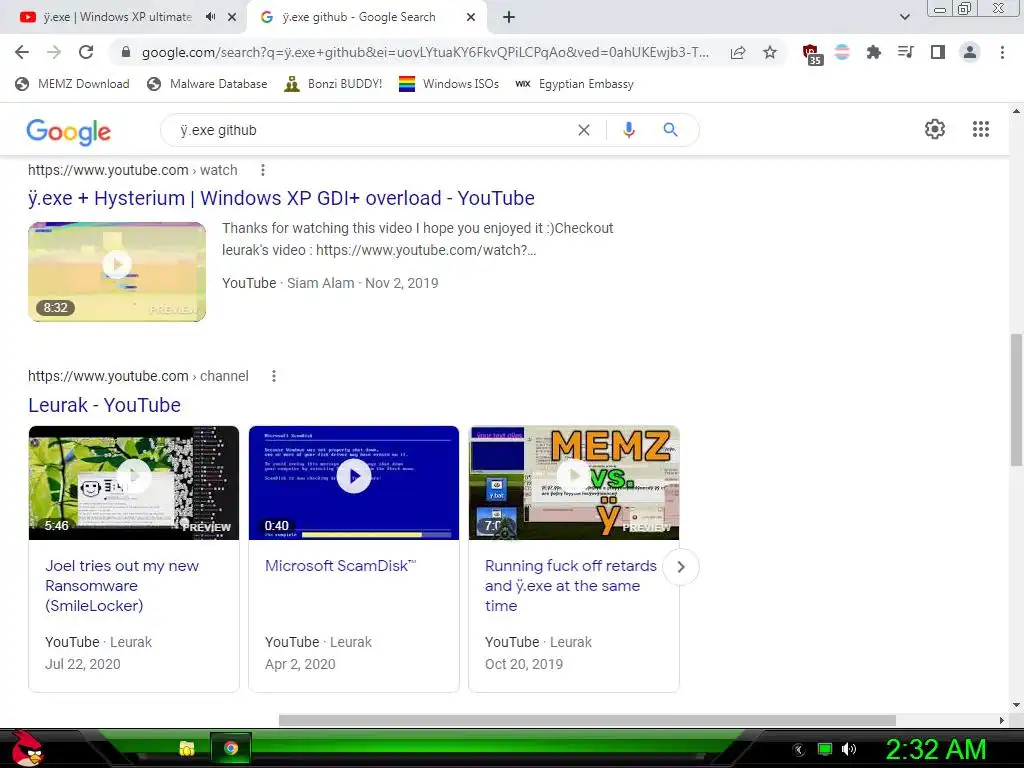Screen dimensions: 1024x768
Task: Reload the Google search page
Action: (86, 52)
